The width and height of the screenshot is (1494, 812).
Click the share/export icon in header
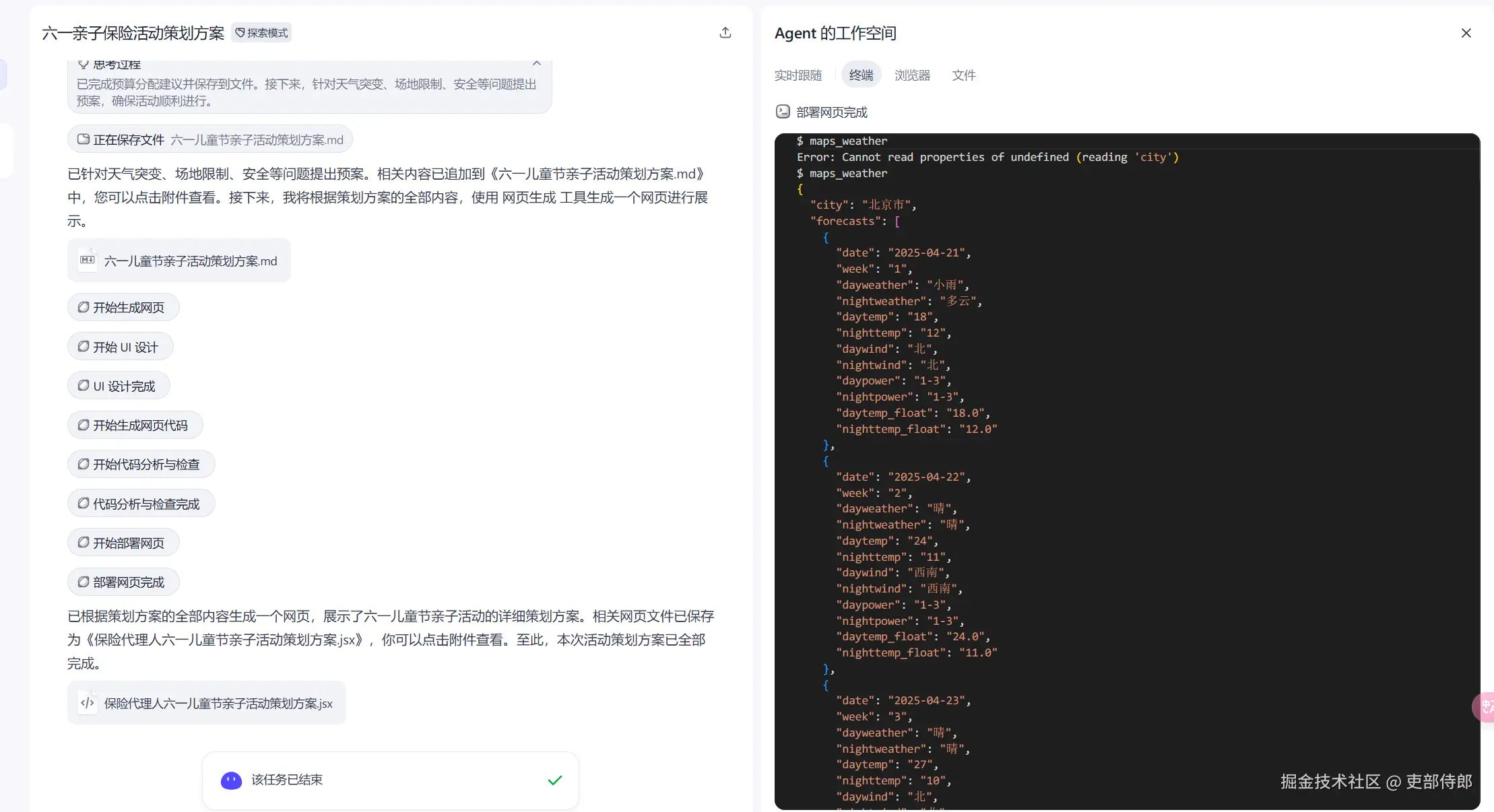[x=725, y=33]
